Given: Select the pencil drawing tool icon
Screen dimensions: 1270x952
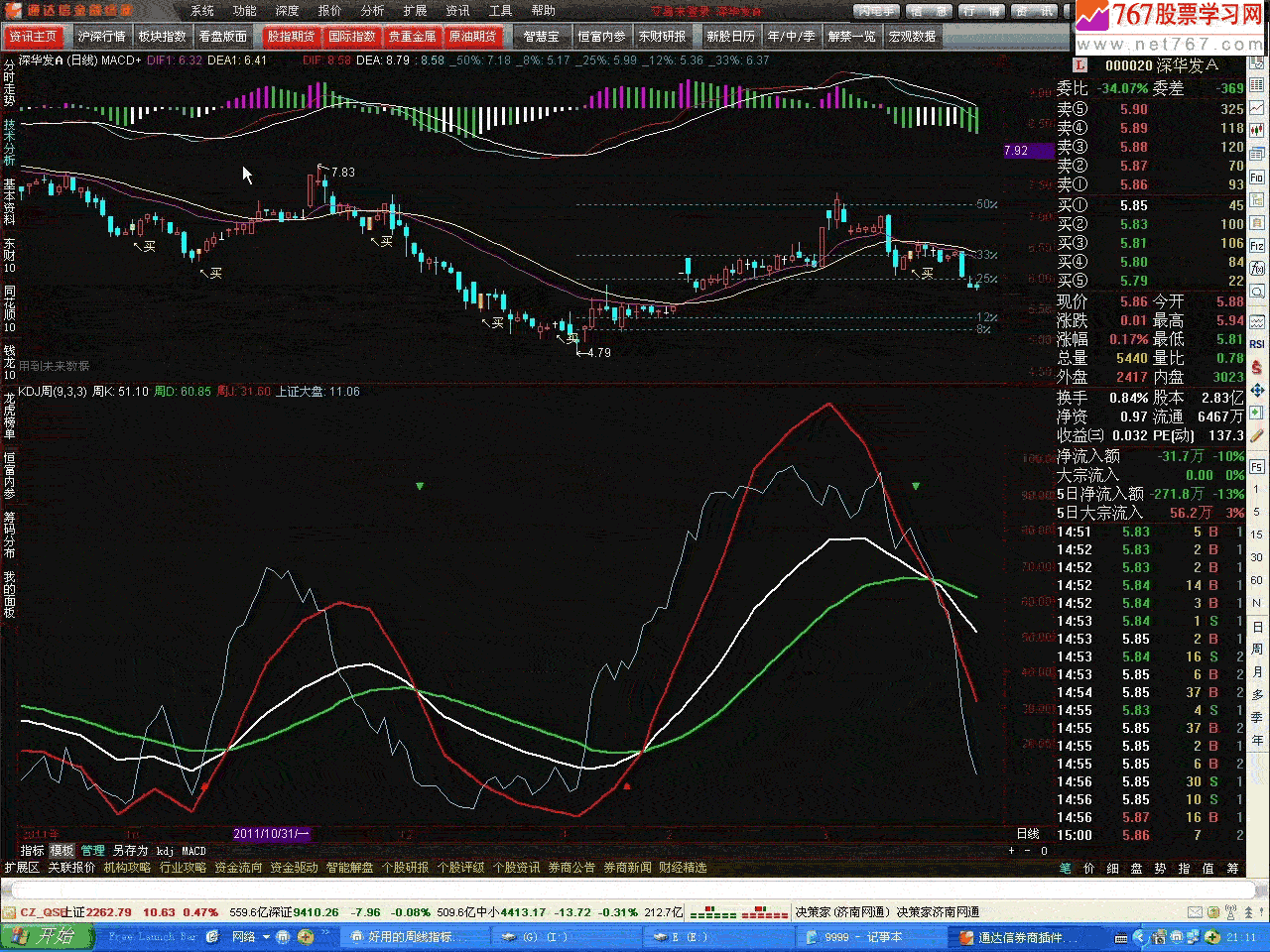Looking at the screenshot, I should 1257,435.
